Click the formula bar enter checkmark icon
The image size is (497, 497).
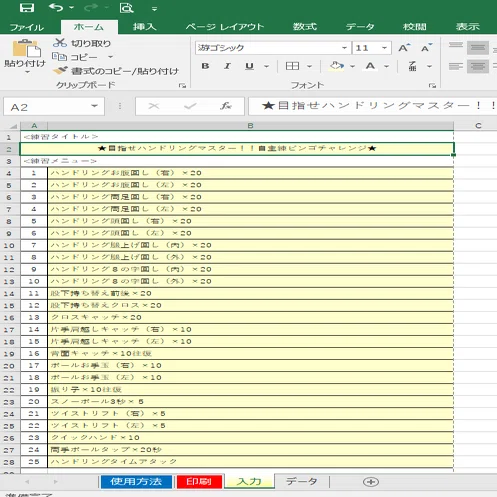pyautogui.click(x=190, y=106)
